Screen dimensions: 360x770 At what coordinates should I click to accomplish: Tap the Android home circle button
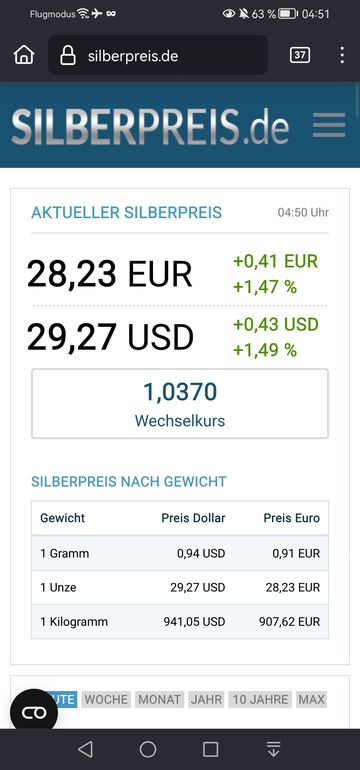point(148,749)
